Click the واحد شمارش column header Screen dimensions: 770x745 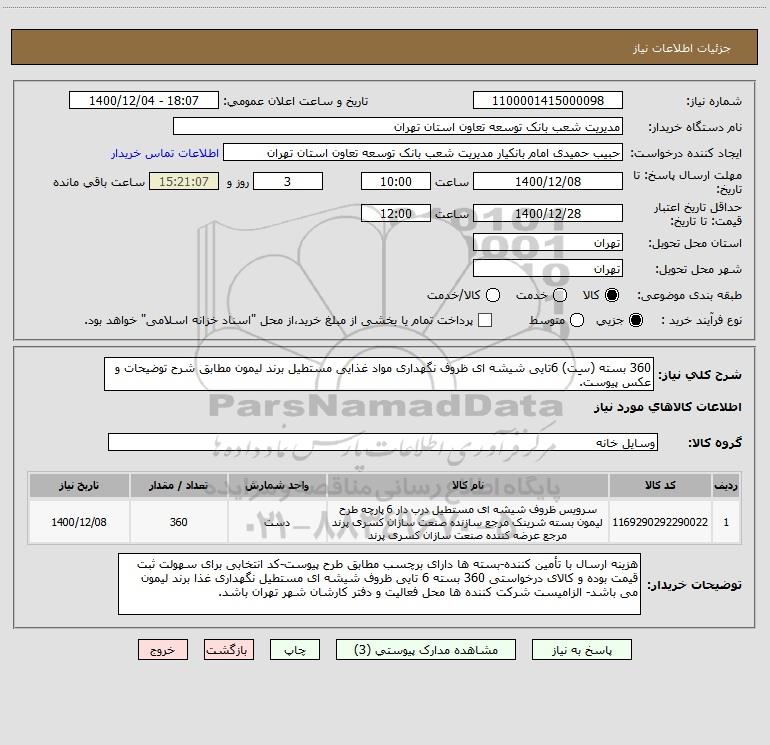277,485
